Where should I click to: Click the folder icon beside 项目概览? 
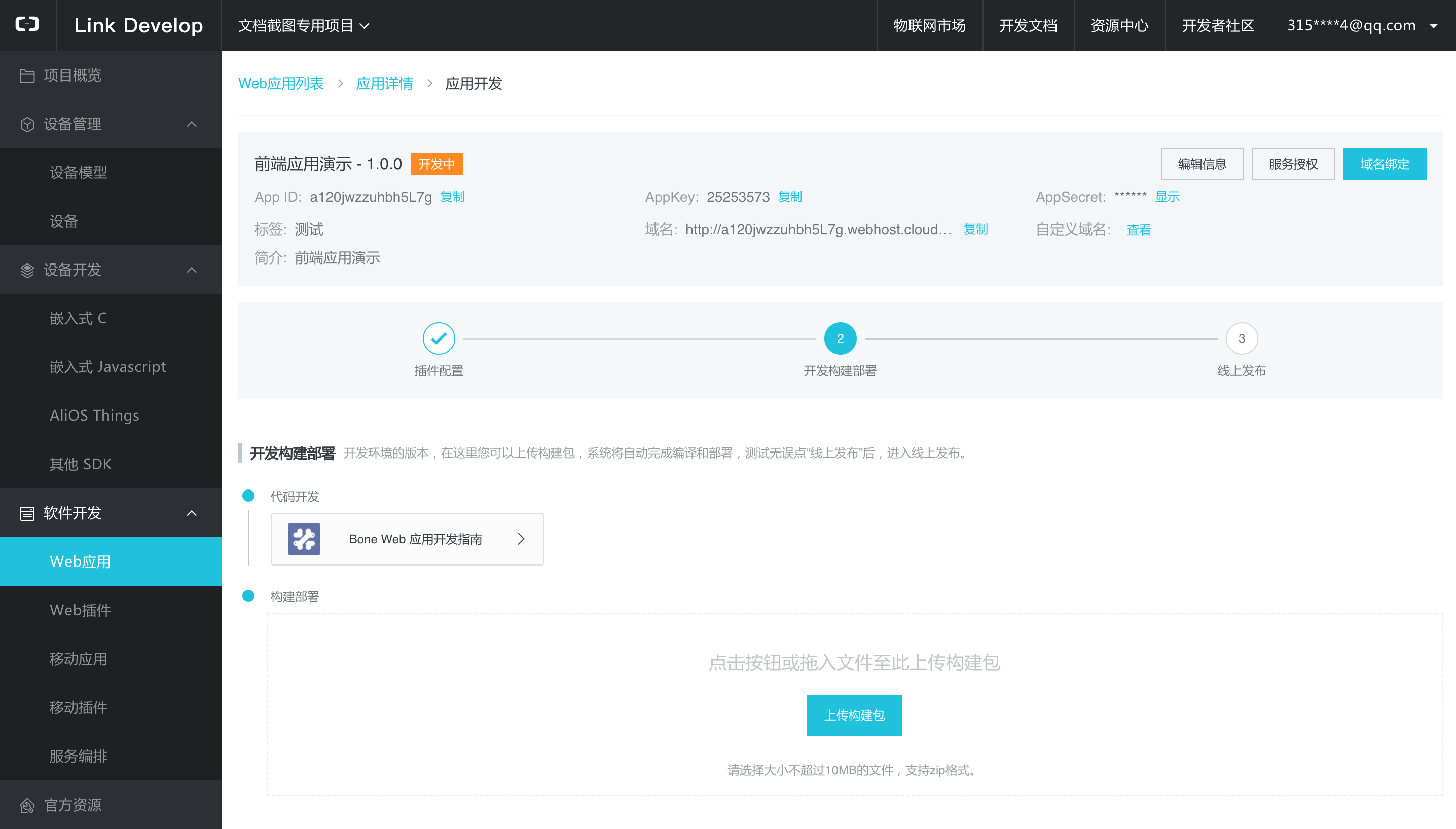27,75
